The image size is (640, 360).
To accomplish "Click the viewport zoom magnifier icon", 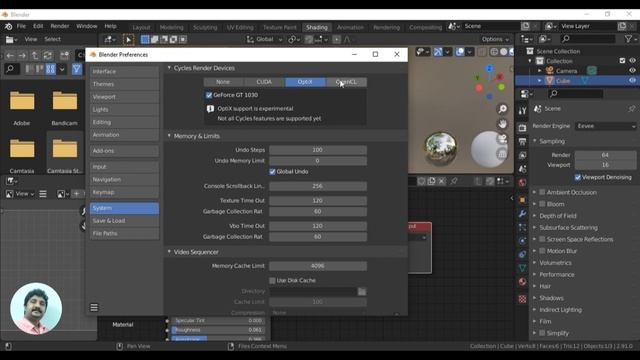I will 502,109.
